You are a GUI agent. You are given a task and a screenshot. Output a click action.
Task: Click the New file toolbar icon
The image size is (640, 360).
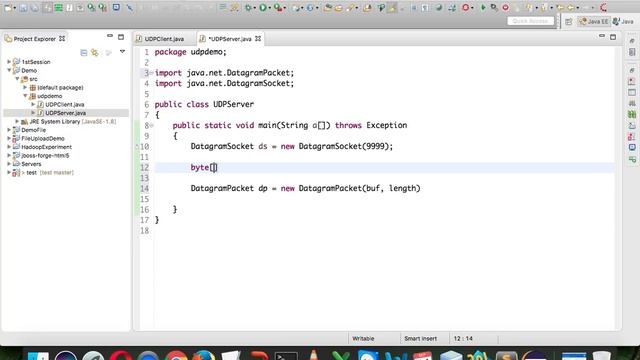pos(7,7)
